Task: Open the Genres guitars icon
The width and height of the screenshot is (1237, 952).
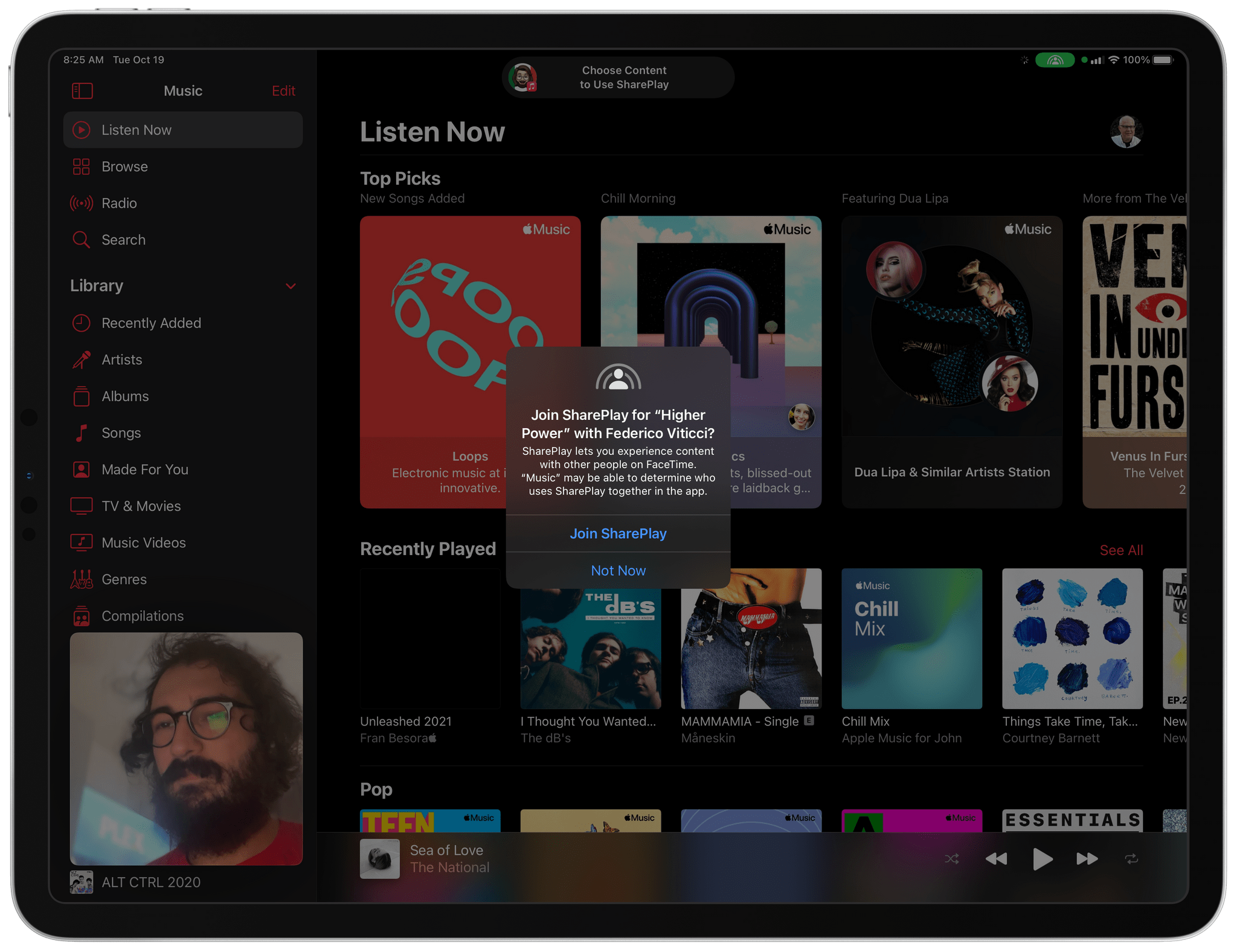Action: tap(82, 579)
